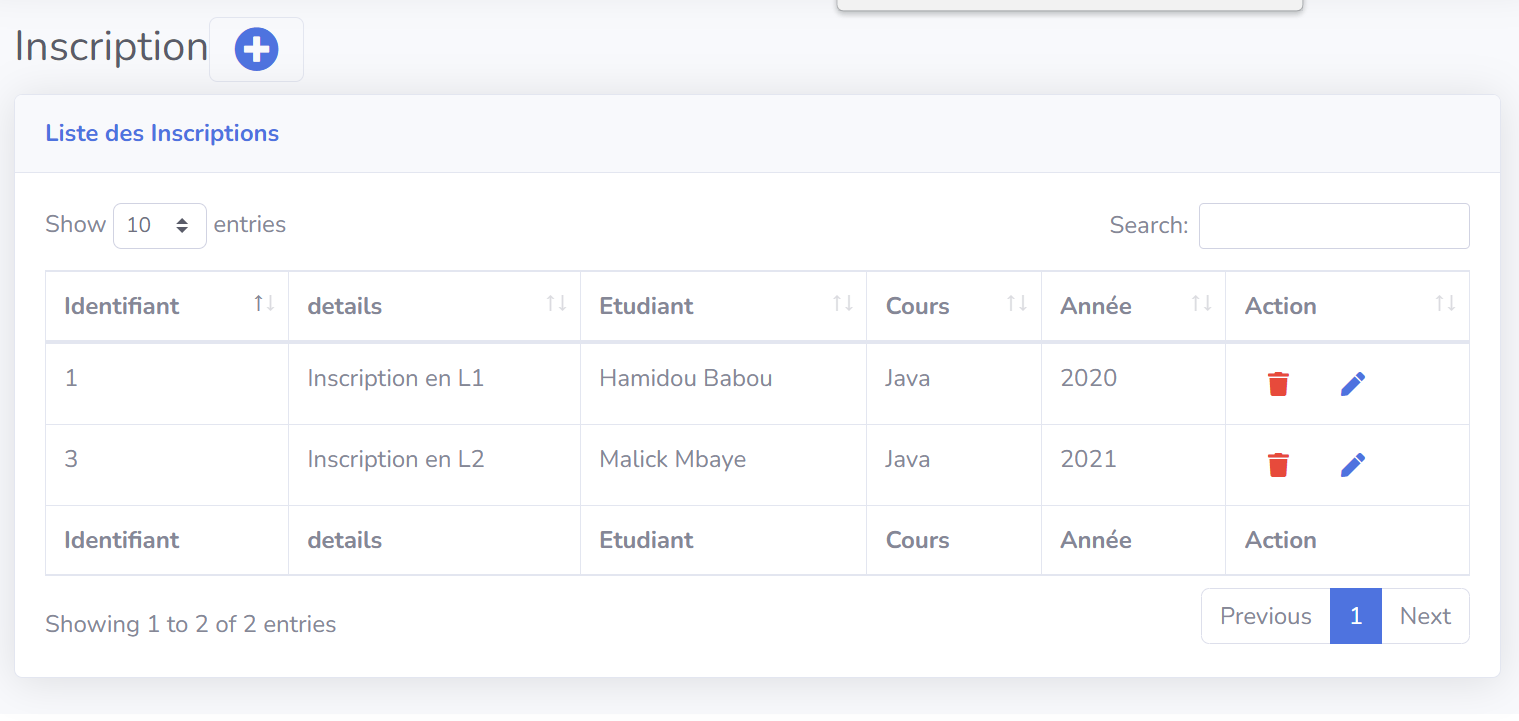The image size is (1519, 721).
Task: Click the Inscription page title
Action: pyautogui.click(x=110, y=46)
